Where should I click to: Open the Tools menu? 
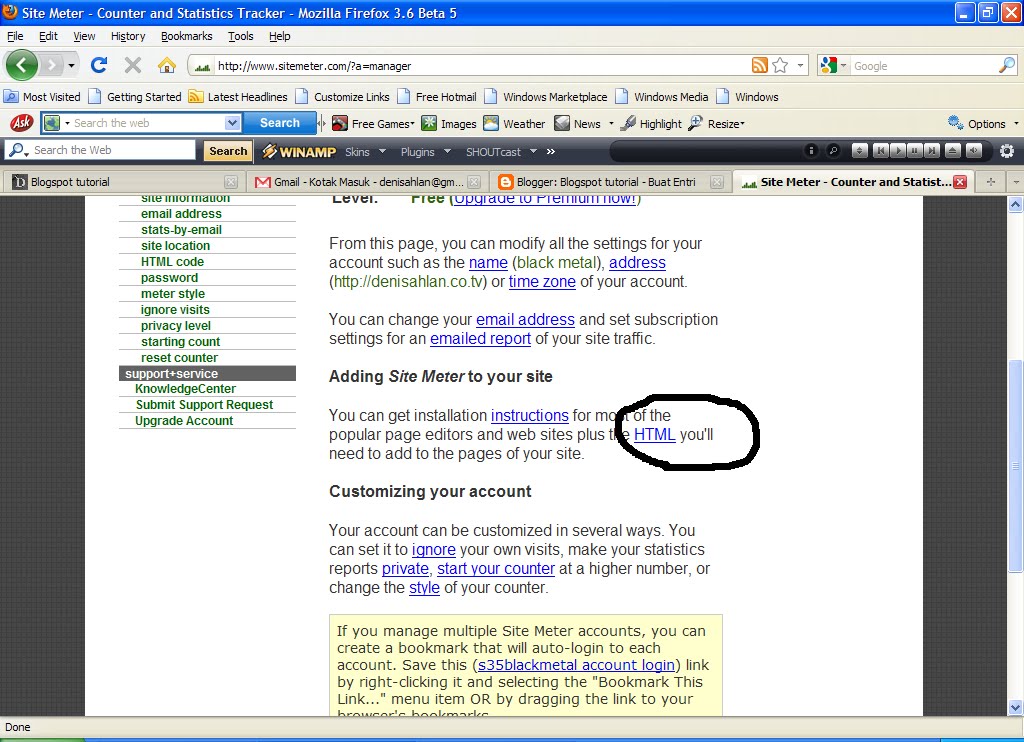point(240,36)
